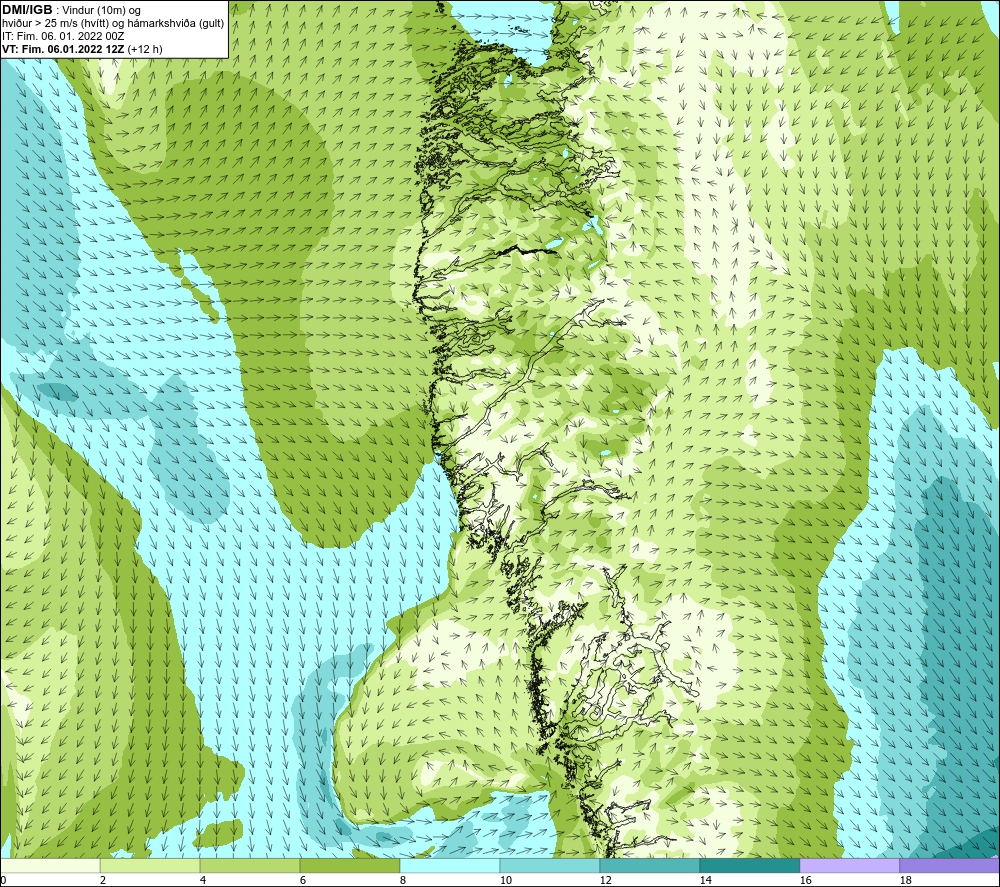Click the 8-10 m/s light cyan legend swatch
The width and height of the screenshot is (1000, 887).
(450, 865)
